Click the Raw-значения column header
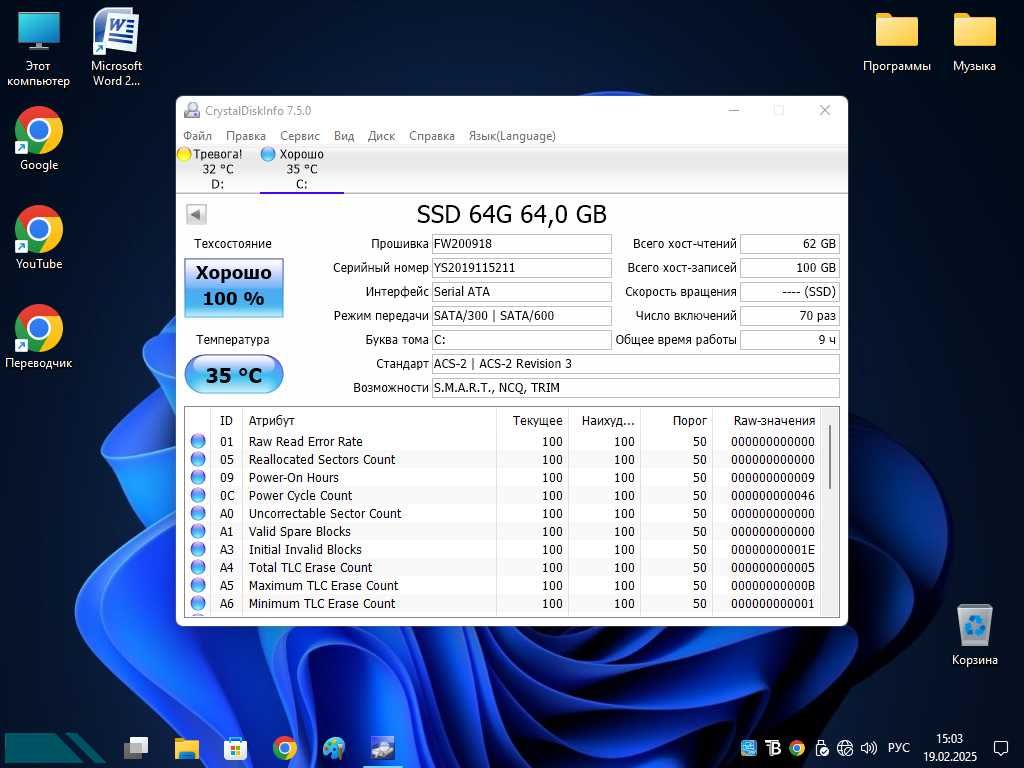The height and width of the screenshot is (768, 1024). 766,421
